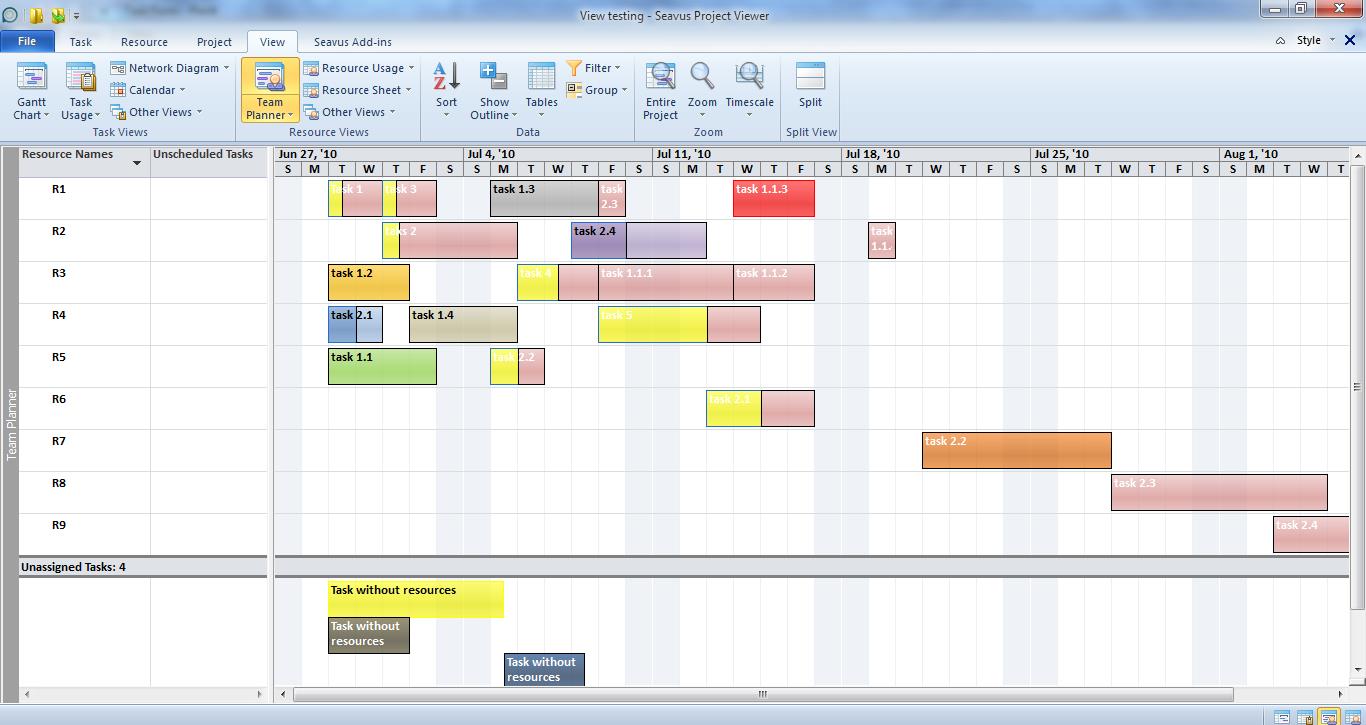Expand the Task Usage dropdown arrow
The width and height of the screenshot is (1366, 725).
click(x=96, y=115)
